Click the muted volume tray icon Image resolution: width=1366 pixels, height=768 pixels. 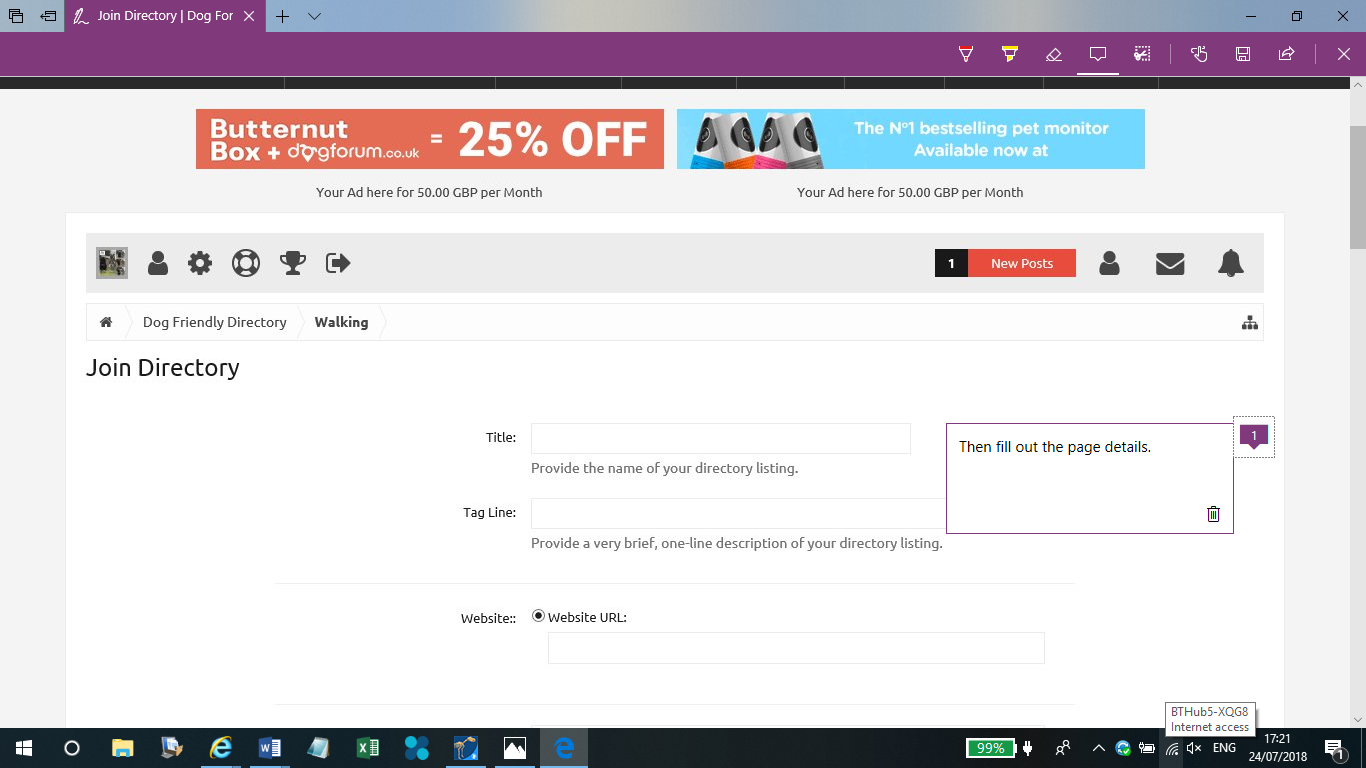1194,748
